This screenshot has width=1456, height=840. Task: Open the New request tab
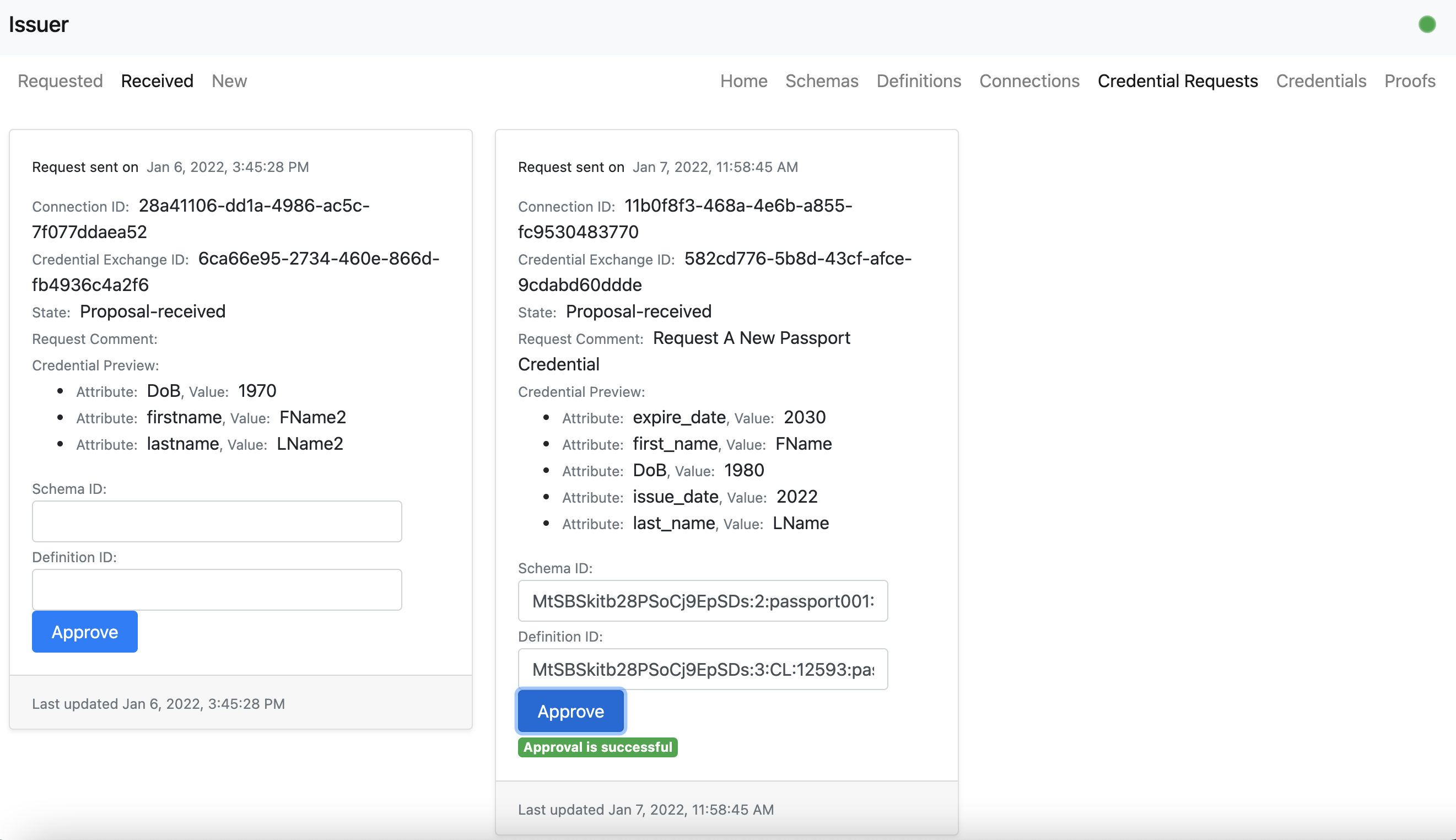229,81
